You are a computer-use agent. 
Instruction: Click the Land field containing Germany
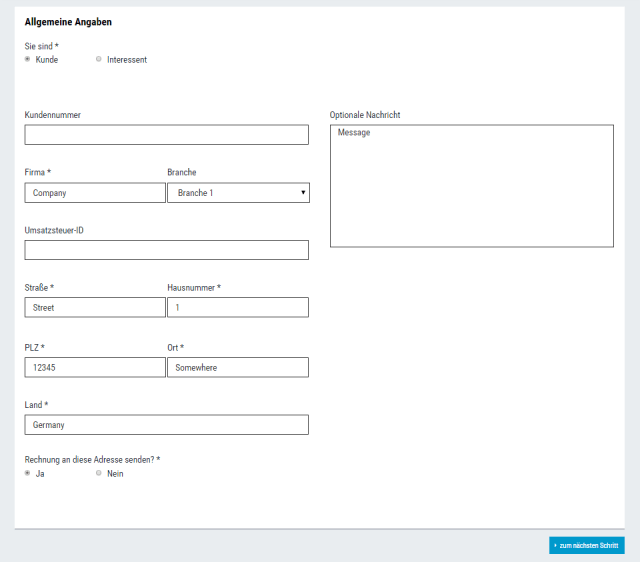click(x=166, y=425)
